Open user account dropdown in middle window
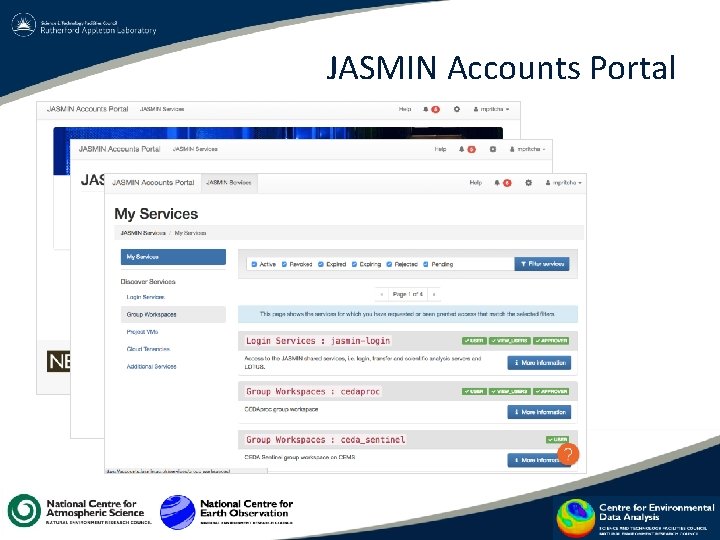This screenshot has height=540, width=720. (528, 149)
